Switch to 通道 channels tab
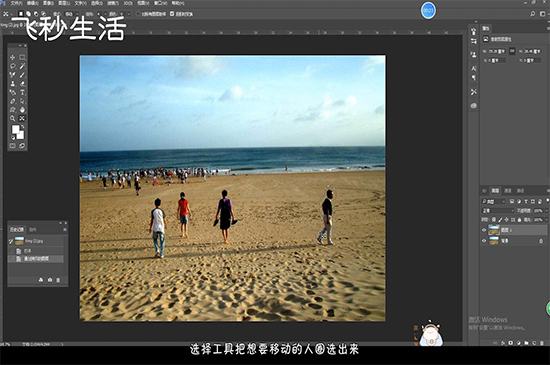Viewport: 550px width, 365px height. 508,191
